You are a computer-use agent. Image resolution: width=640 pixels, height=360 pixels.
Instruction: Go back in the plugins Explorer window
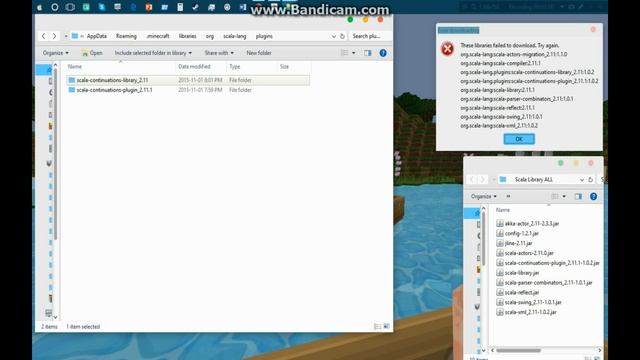(44, 36)
